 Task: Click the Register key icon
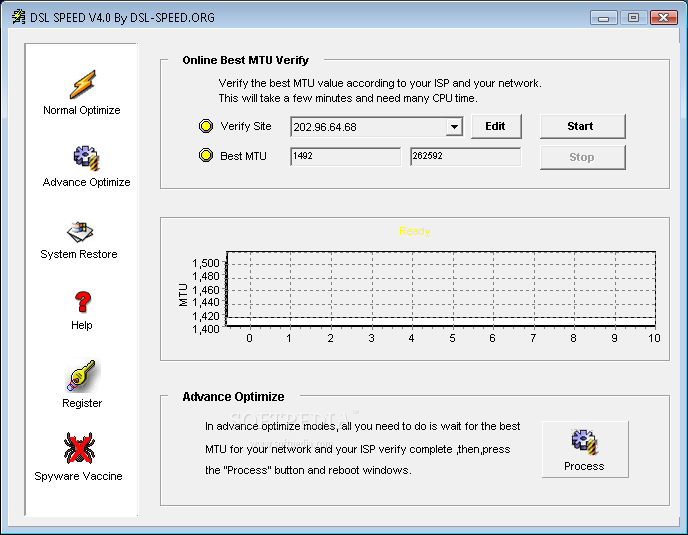tap(83, 376)
